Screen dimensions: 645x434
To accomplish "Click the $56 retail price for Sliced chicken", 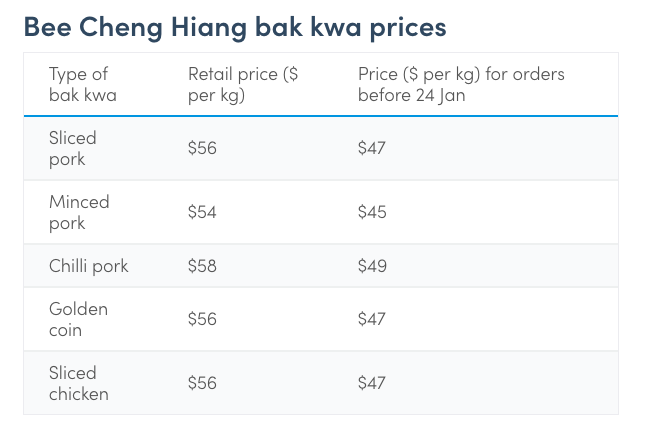I will tap(202, 383).
